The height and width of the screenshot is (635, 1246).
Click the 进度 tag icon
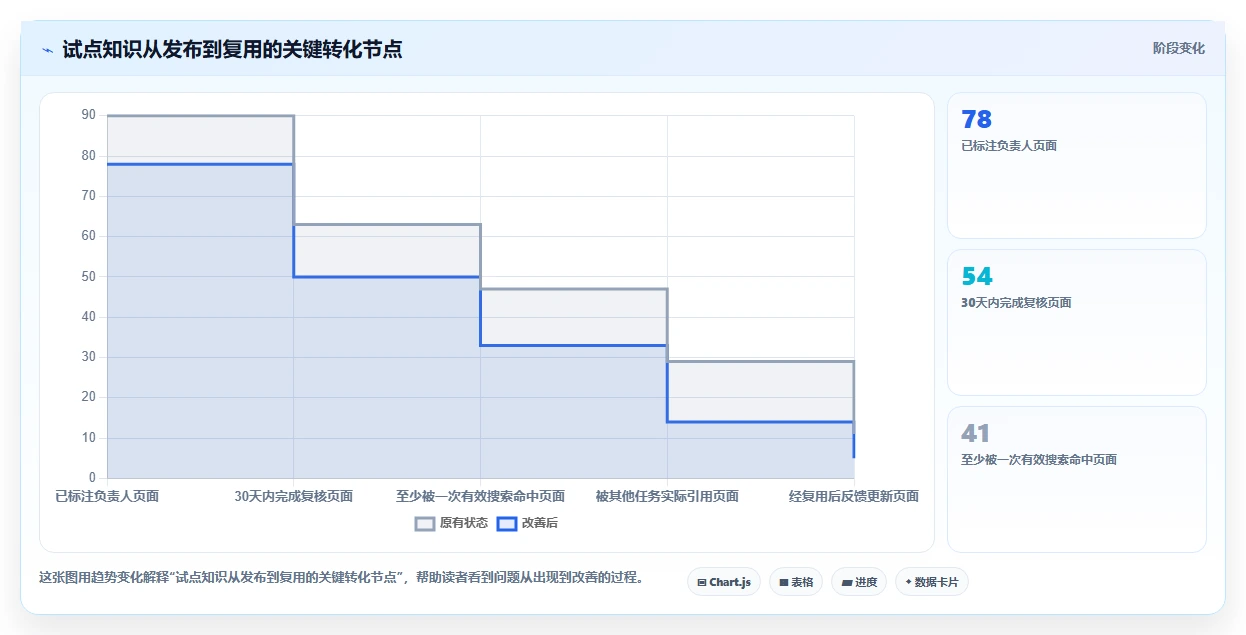pos(847,582)
